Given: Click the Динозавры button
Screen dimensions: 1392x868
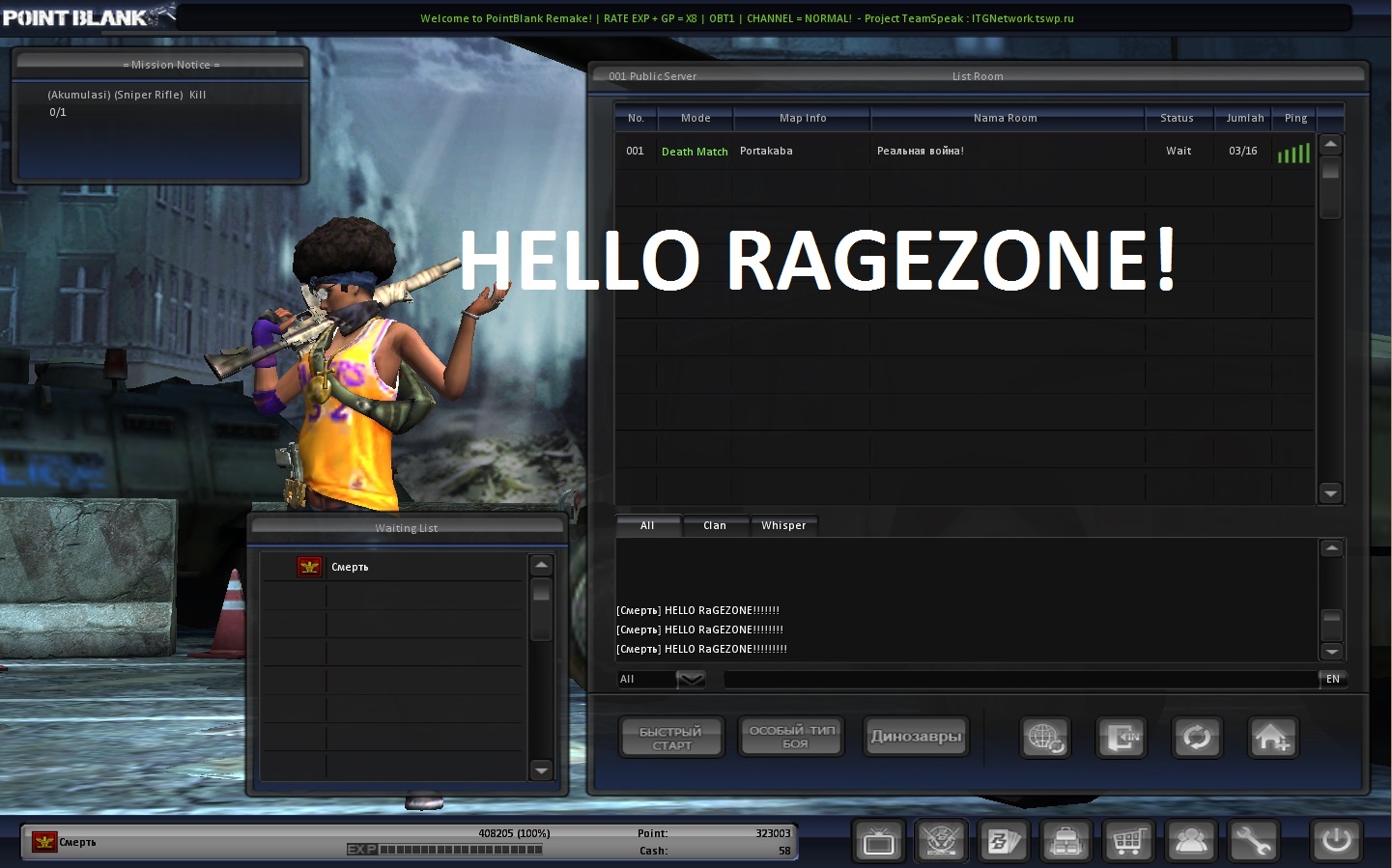Looking at the screenshot, I should (x=916, y=738).
